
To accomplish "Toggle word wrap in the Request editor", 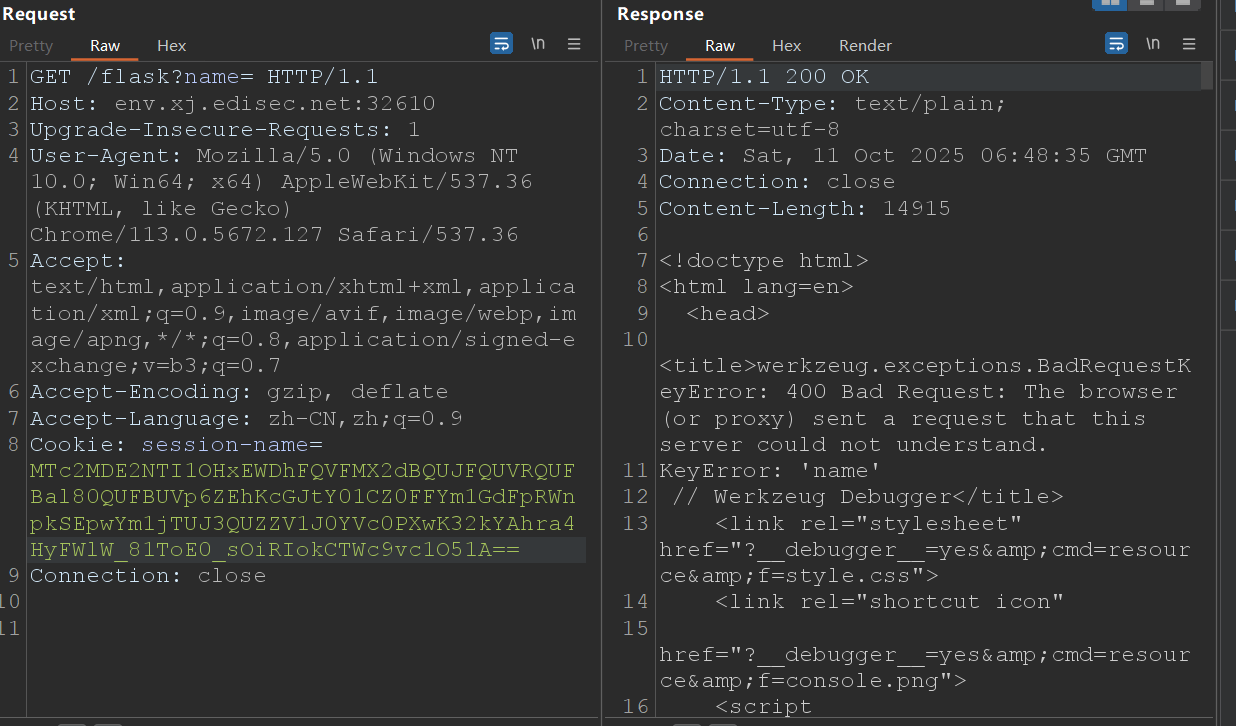I will (501, 44).
